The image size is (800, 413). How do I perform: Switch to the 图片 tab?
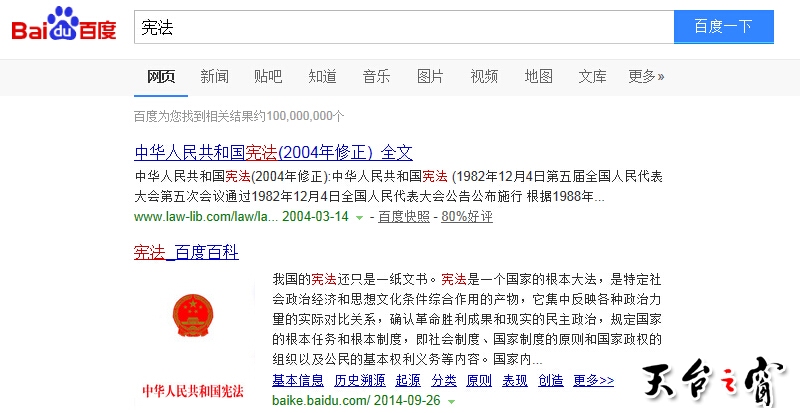pyautogui.click(x=430, y=77)
